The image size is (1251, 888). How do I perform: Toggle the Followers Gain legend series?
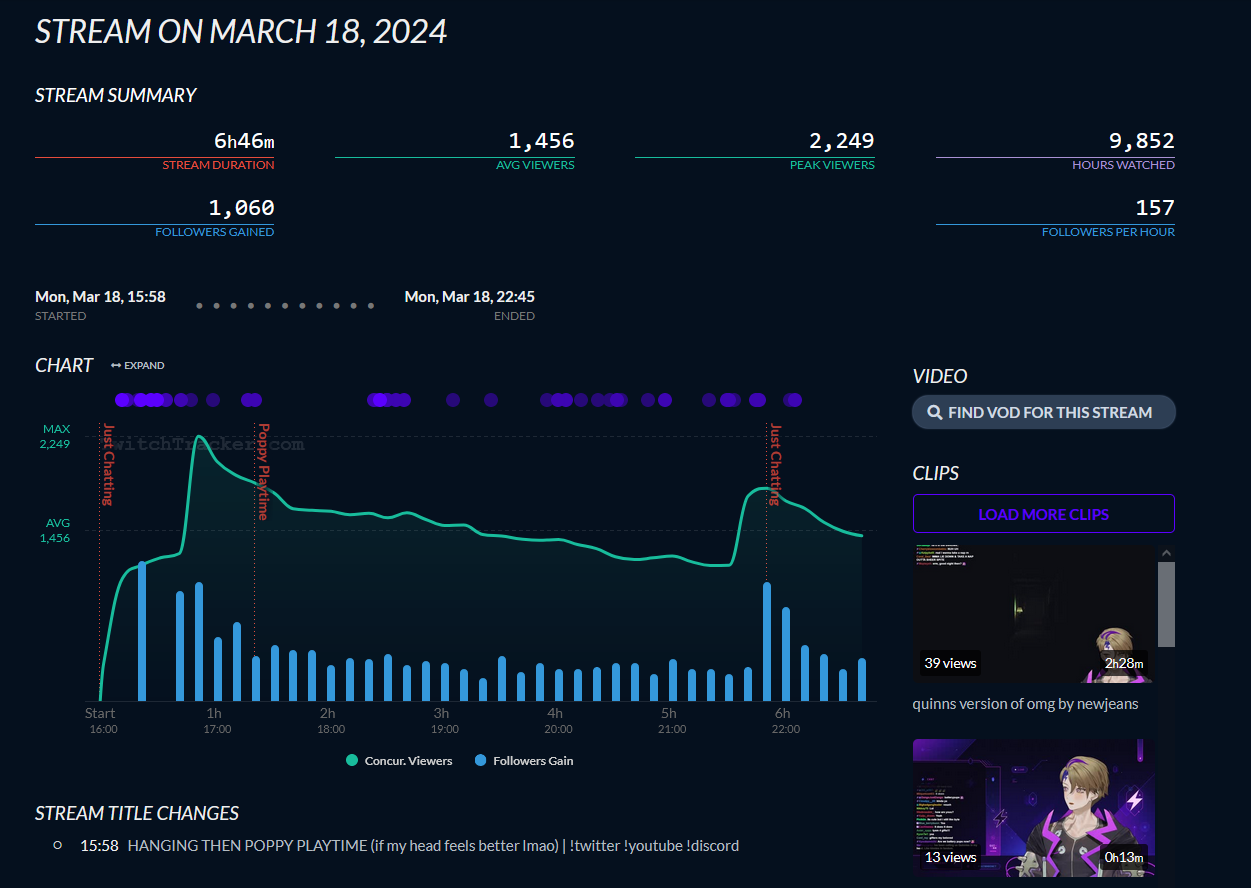coord(524,761)
